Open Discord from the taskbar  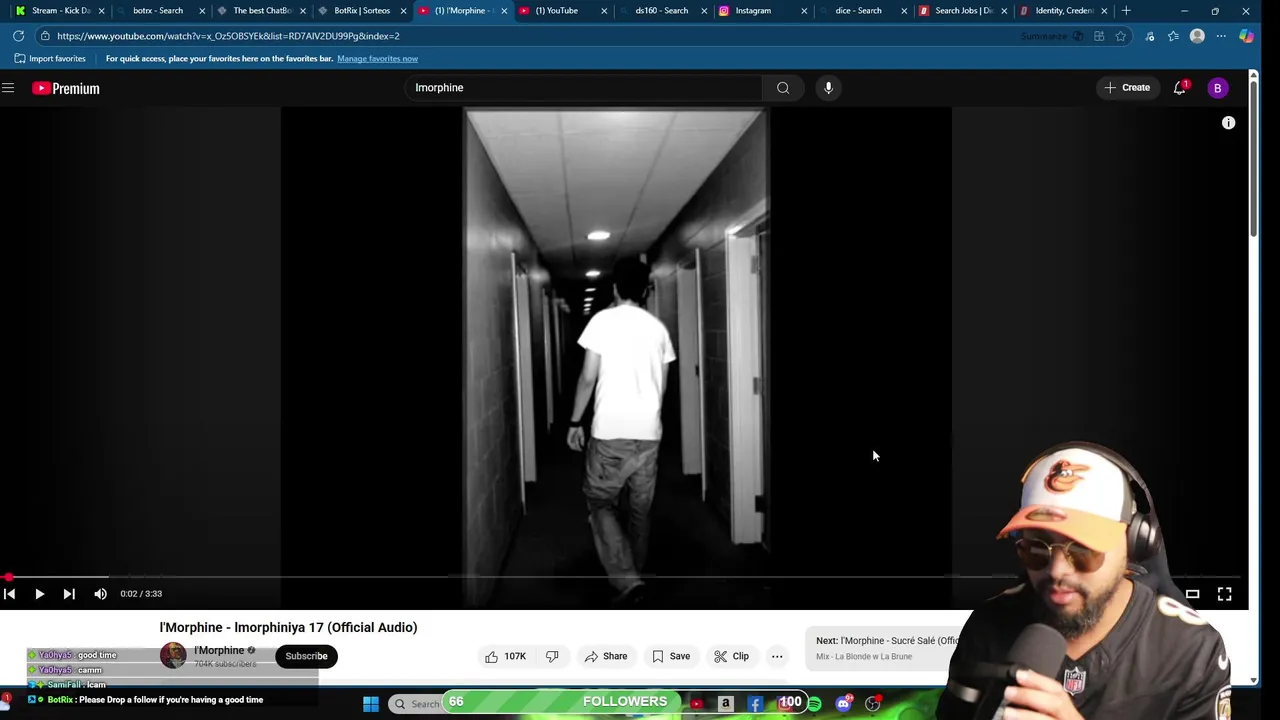pos(843,704)
